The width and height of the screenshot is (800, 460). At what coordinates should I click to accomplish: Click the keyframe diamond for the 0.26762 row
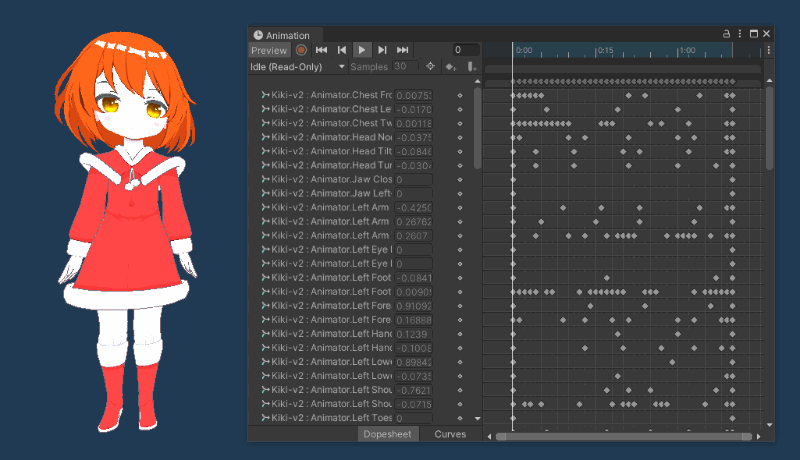(x=460, y=222)
